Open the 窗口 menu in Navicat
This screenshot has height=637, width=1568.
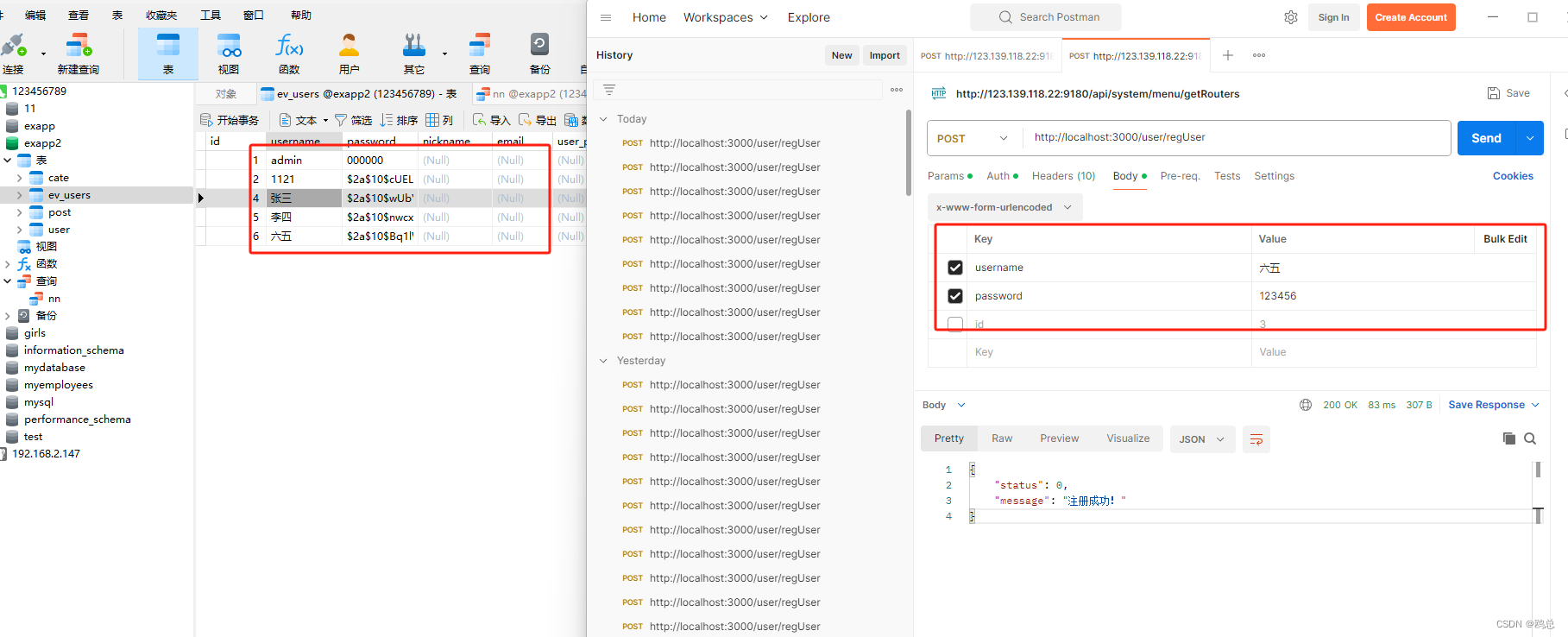click(254, 15)
